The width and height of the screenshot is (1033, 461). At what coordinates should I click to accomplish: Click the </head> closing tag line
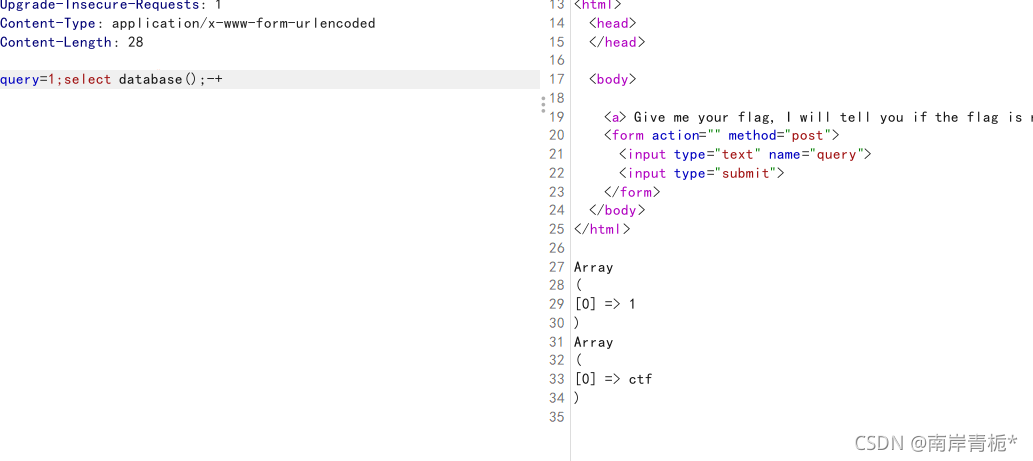(617, 42)
